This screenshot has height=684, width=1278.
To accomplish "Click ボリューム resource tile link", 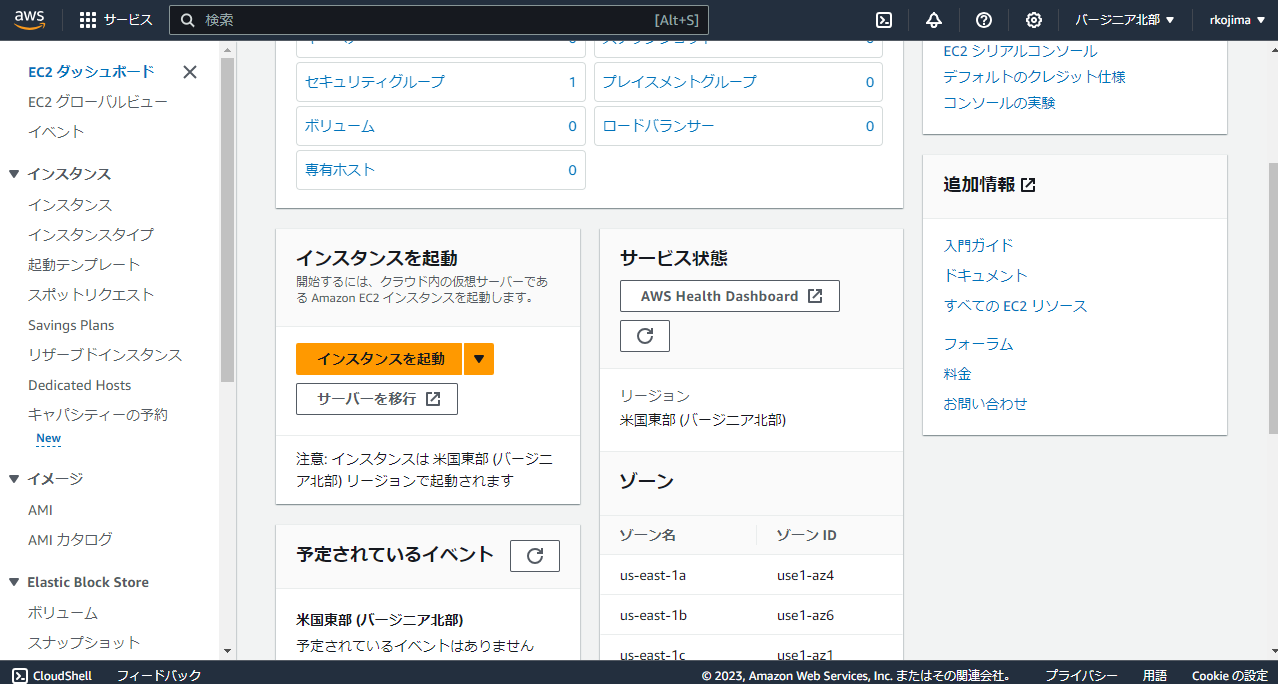I will point(340,126).
